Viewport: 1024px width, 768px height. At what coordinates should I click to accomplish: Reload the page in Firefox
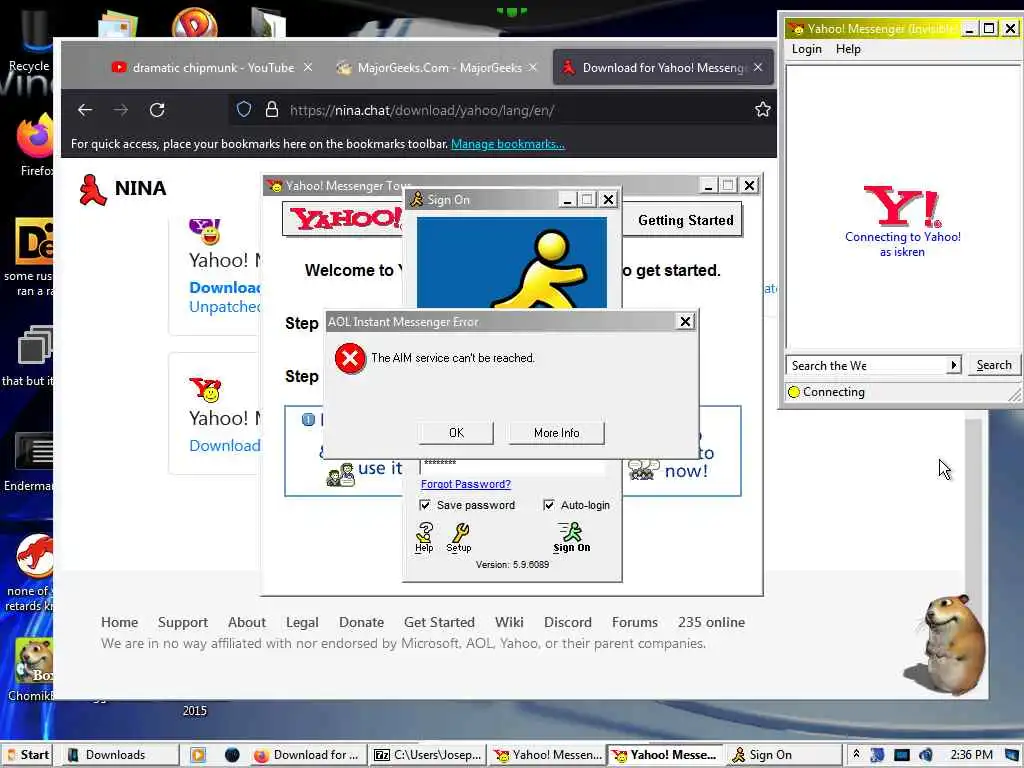click(157, 110)
